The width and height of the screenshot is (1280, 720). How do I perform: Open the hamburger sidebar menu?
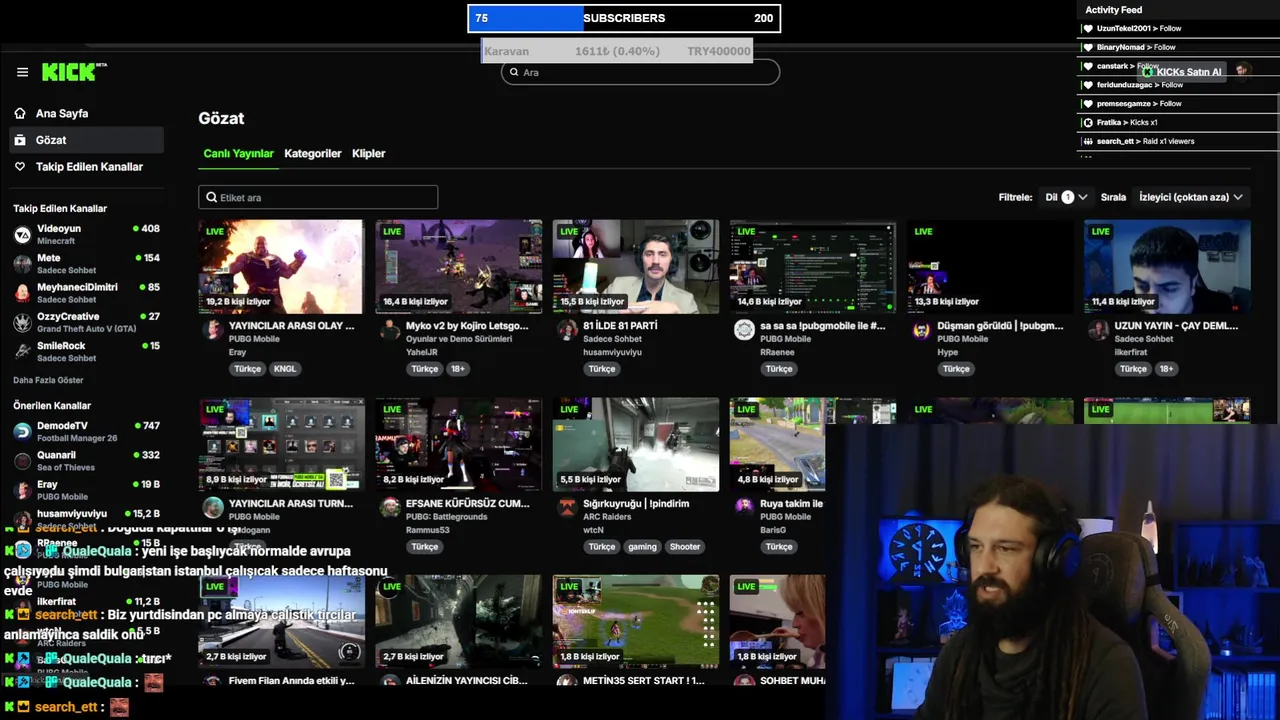22,72
